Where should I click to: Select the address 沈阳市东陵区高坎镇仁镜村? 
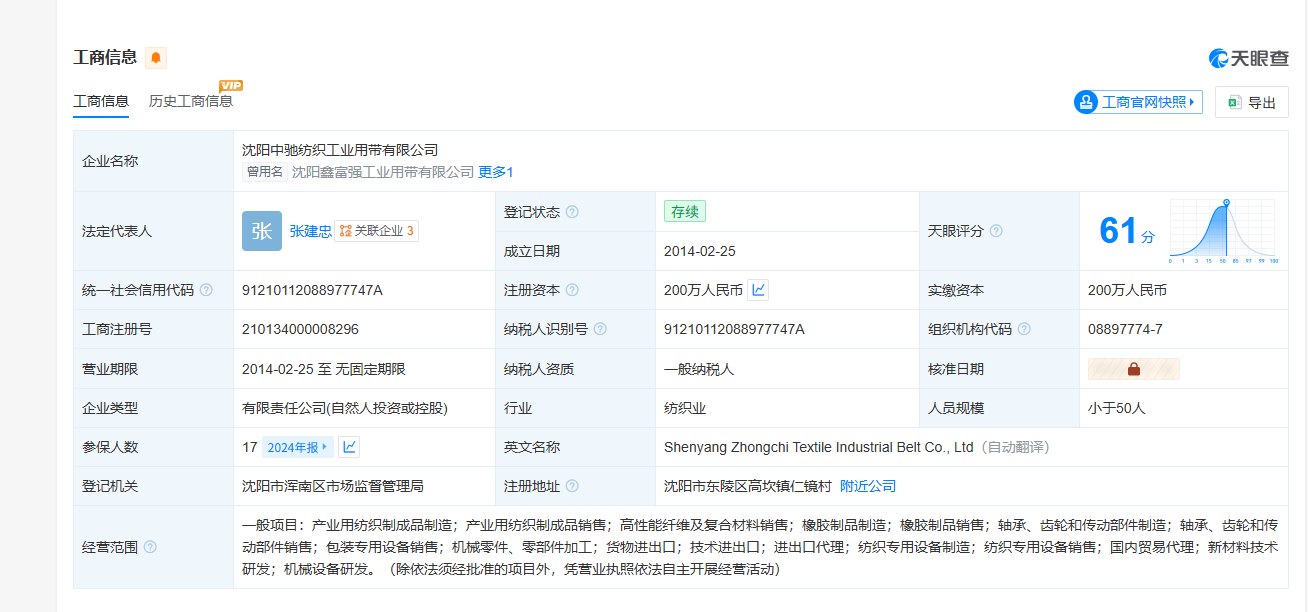coord(748,486)
